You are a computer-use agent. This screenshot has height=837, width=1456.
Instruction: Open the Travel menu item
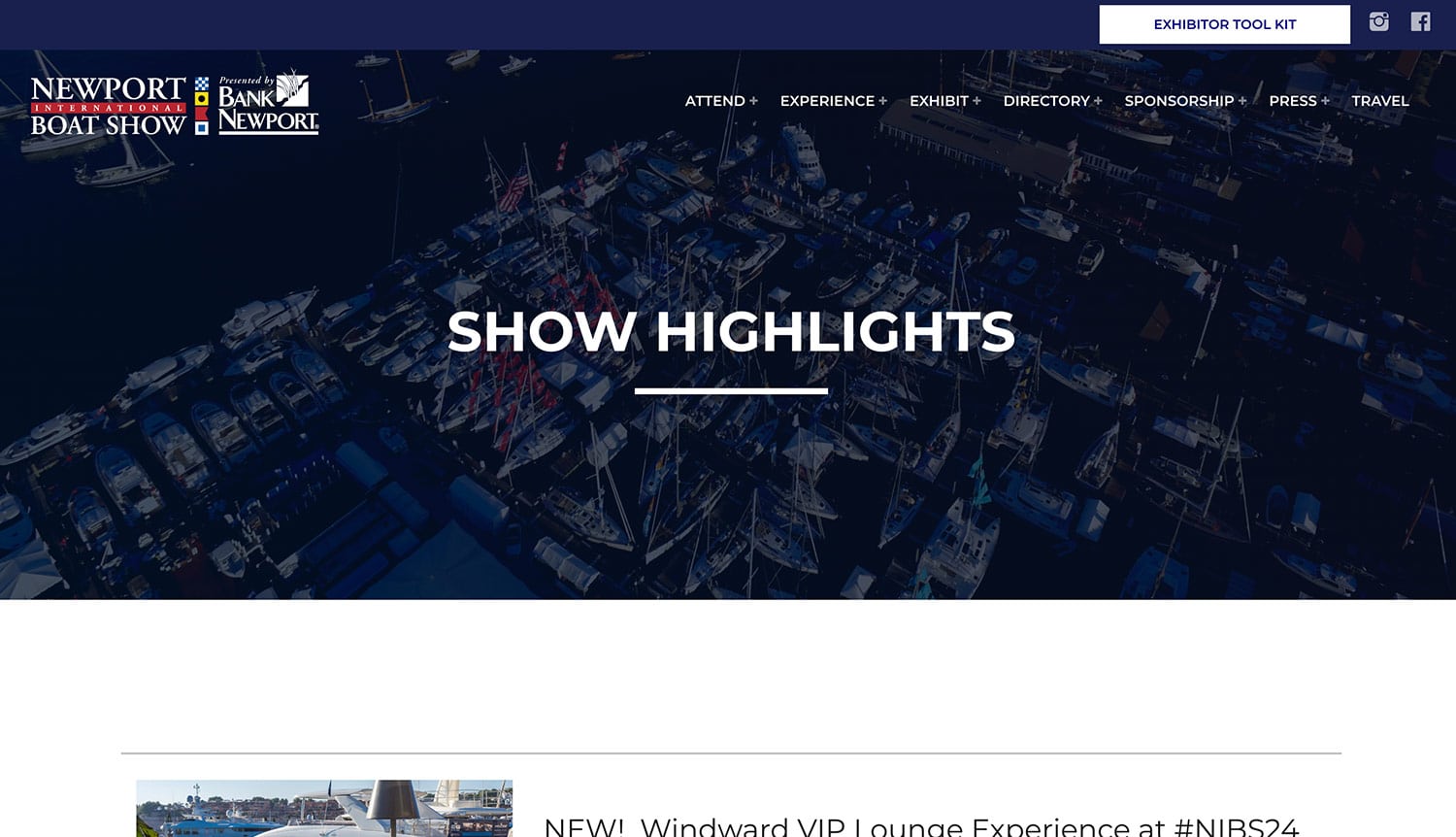[1380, 101]
